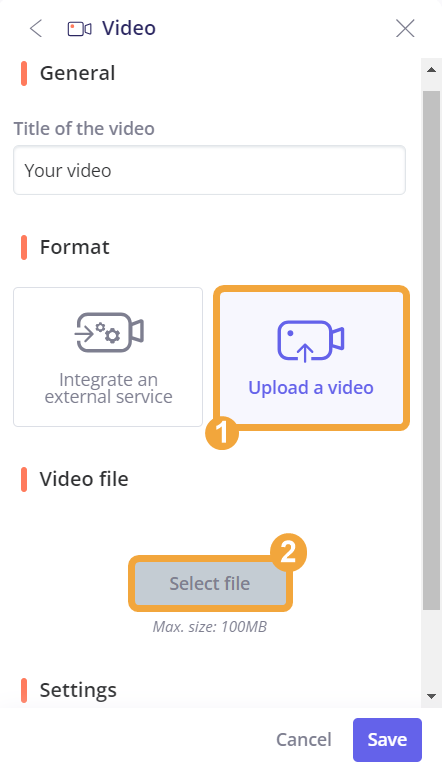Click the General section heading

[x=78, y=73]
